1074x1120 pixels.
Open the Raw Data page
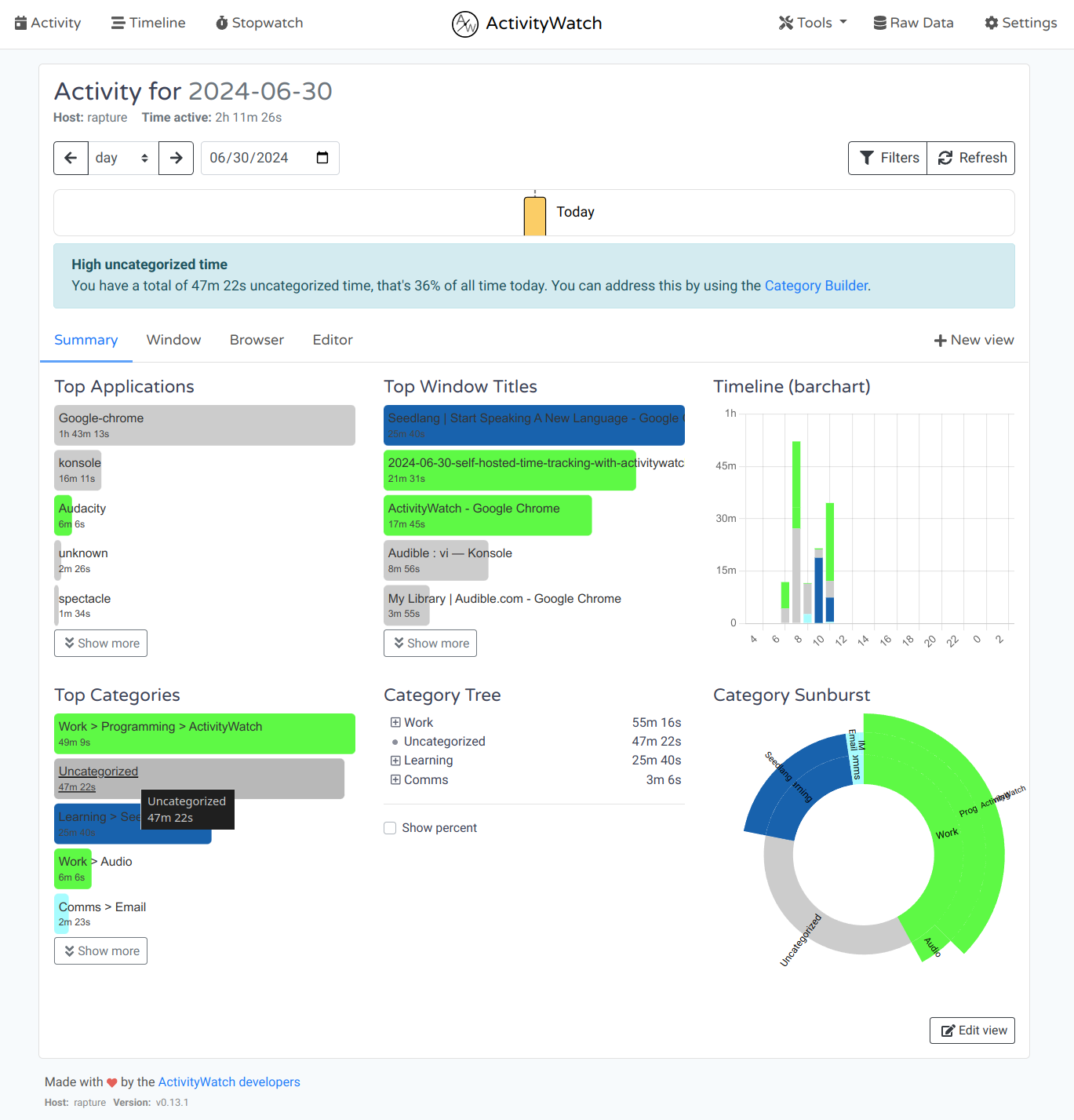pos(913,23)
